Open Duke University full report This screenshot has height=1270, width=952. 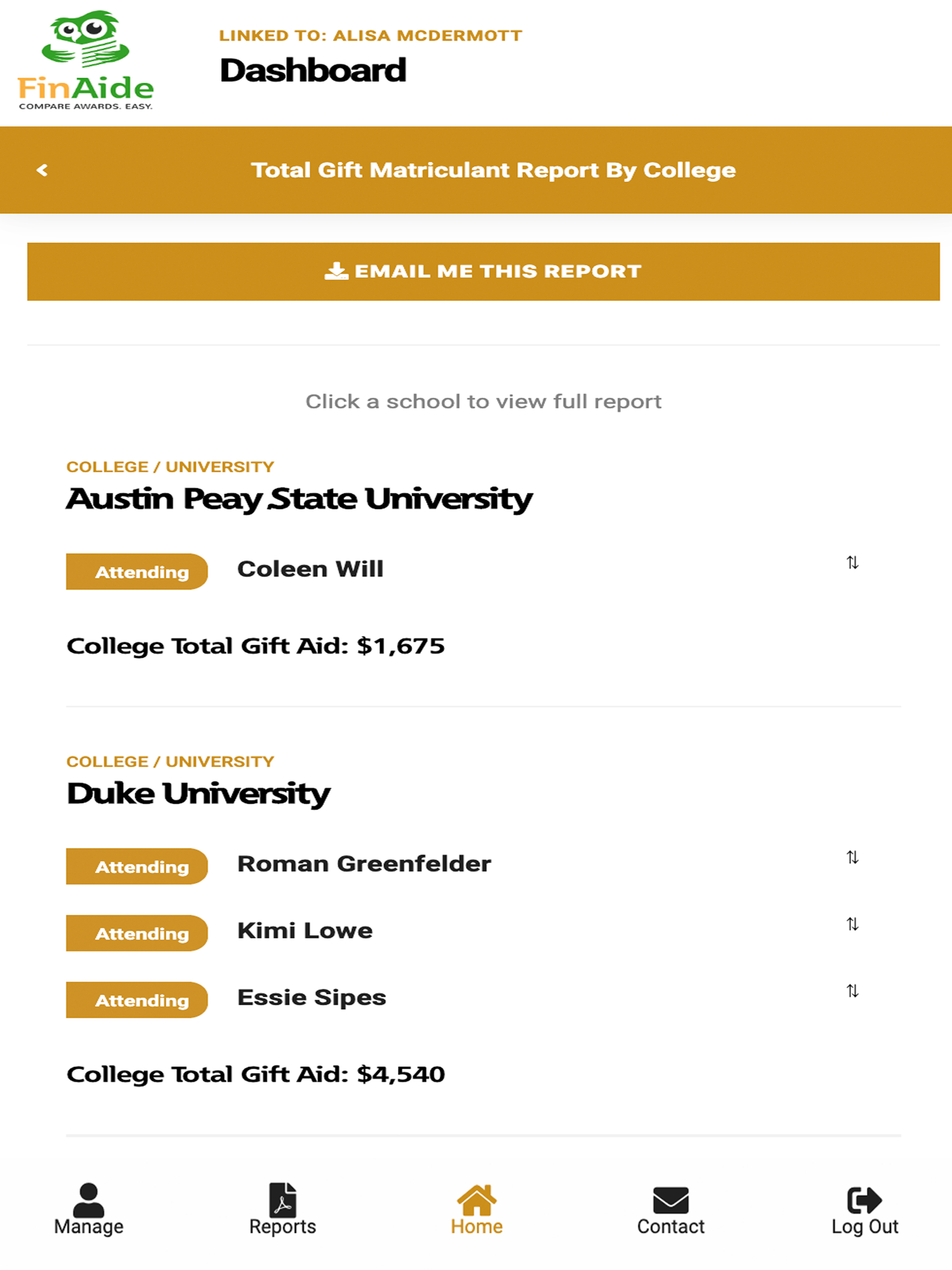(198, 794)
